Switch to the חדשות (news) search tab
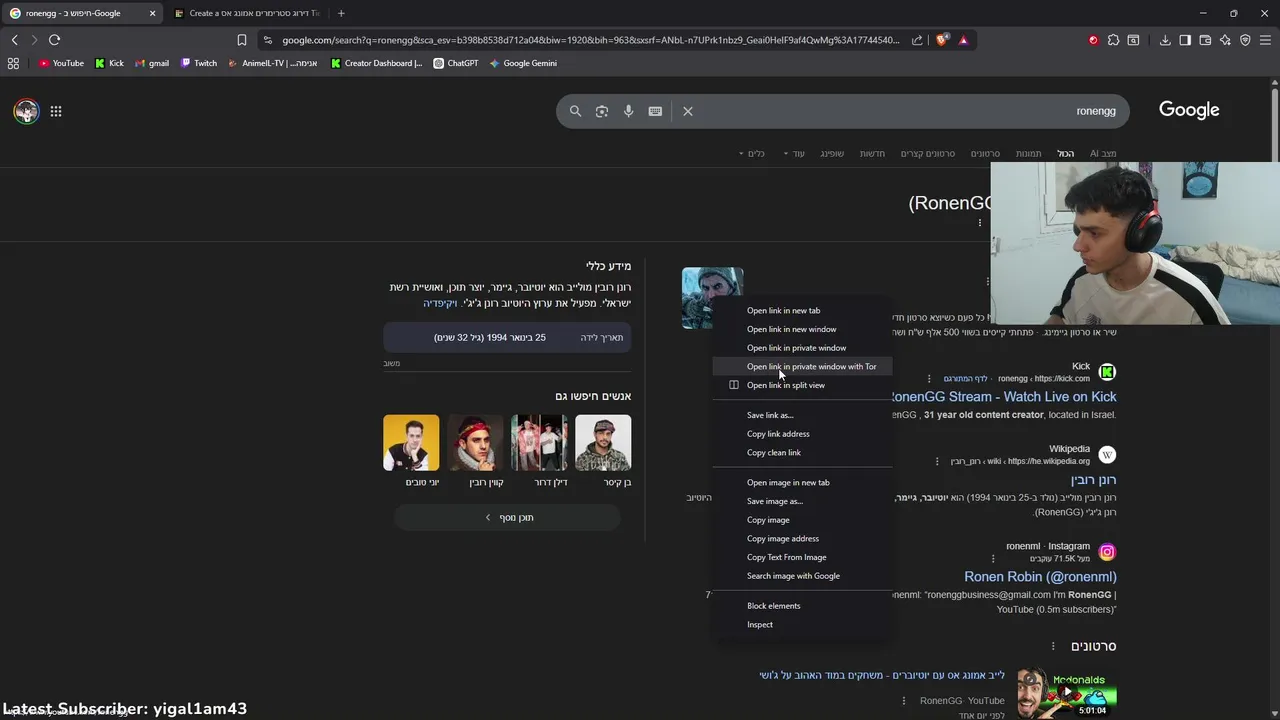The width and height of the screenshot is (1280, 720). click(x=873, y=153)
